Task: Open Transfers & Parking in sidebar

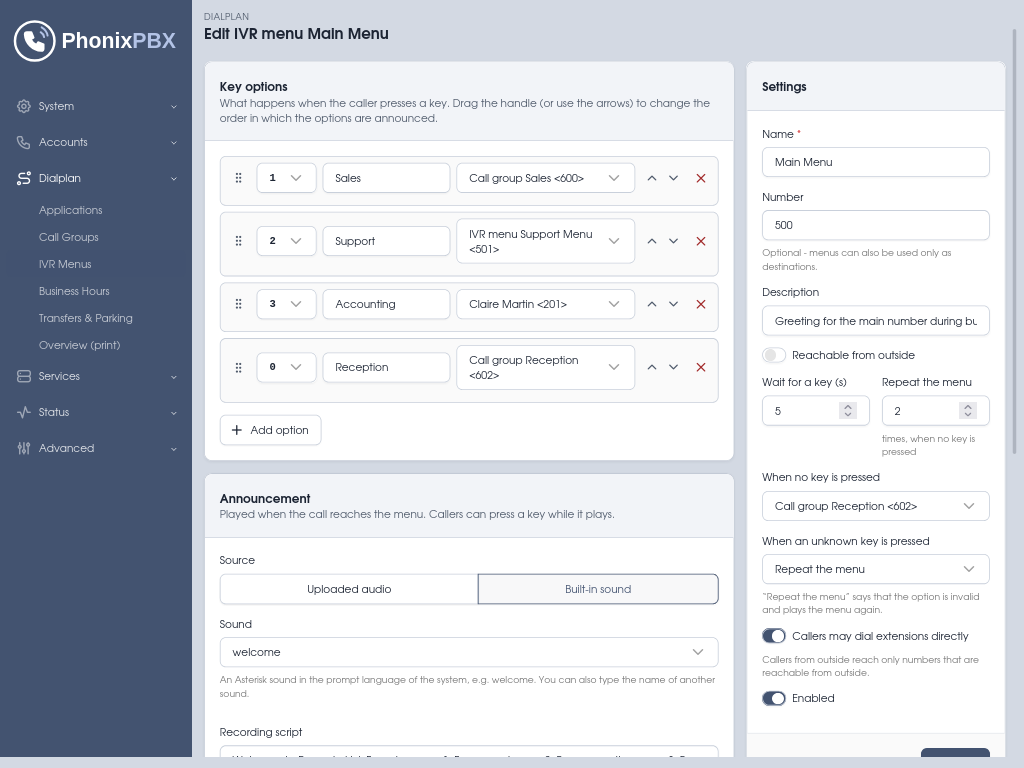Action: [x=86, y=318]
